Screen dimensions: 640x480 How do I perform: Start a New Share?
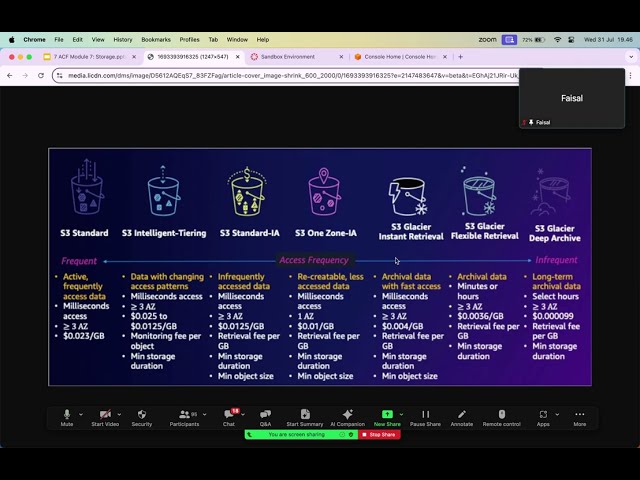(387, 415)
